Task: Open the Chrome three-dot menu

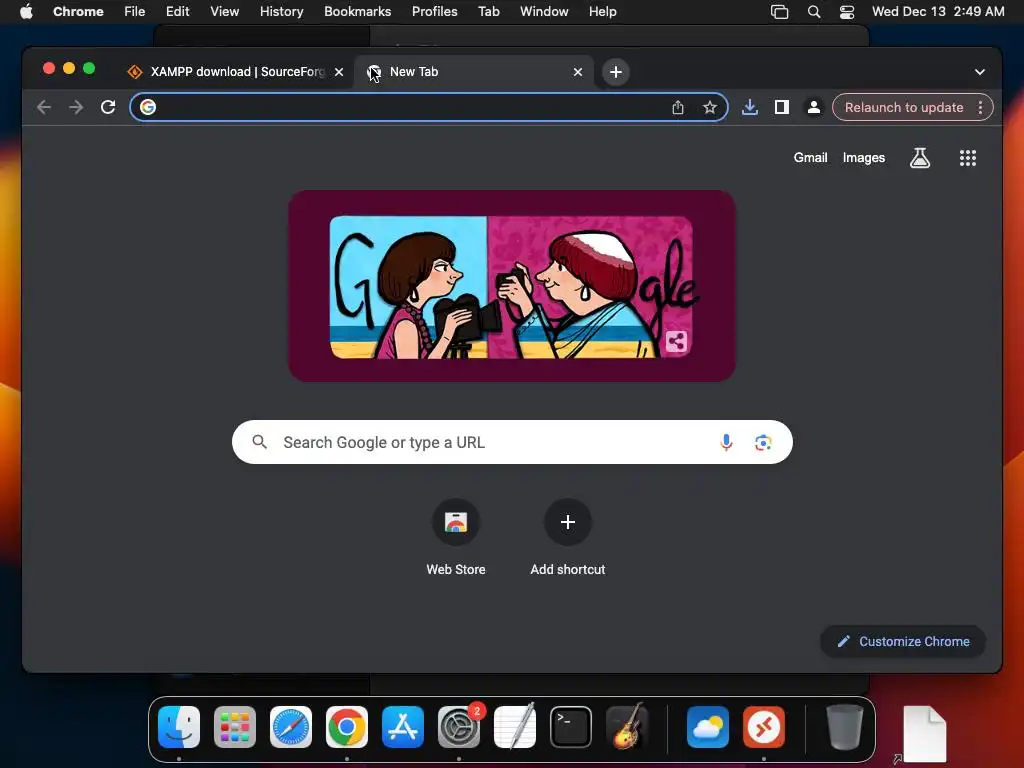Action: click(x=980, y=107)
